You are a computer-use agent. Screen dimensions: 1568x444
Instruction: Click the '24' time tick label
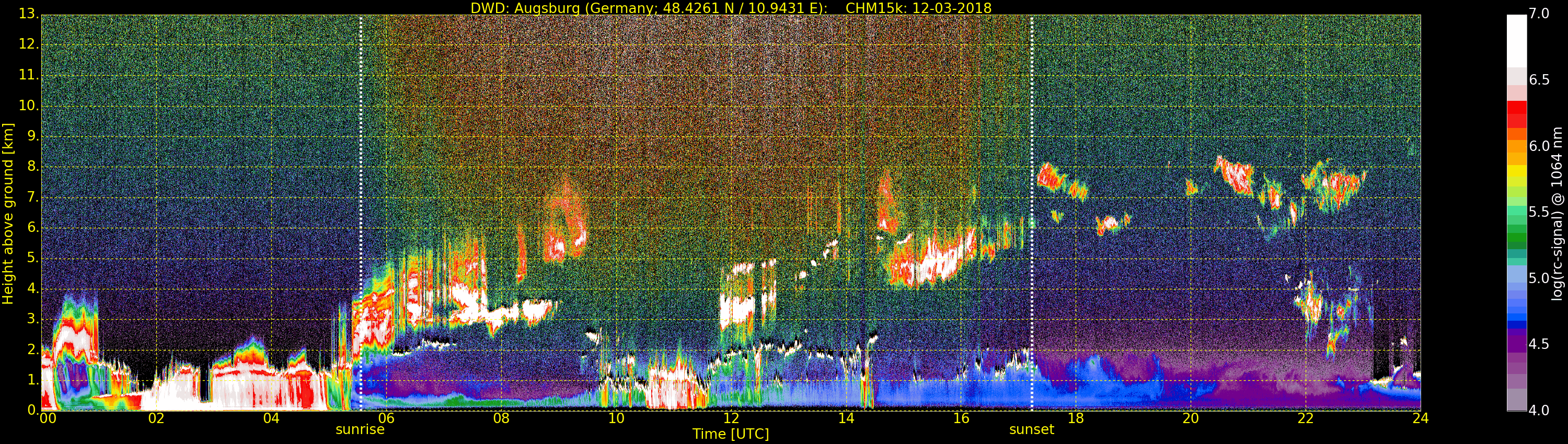click(x=1420, y=418)
